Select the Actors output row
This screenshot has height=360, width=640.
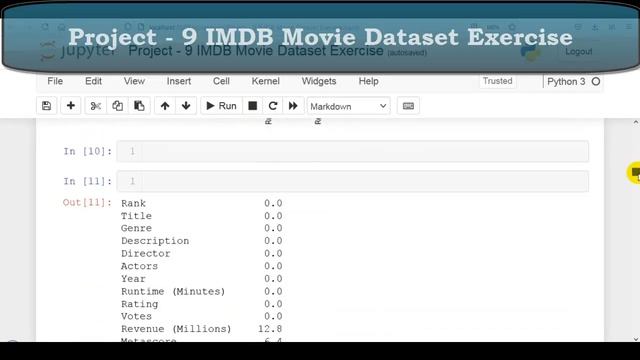point(202,266)
